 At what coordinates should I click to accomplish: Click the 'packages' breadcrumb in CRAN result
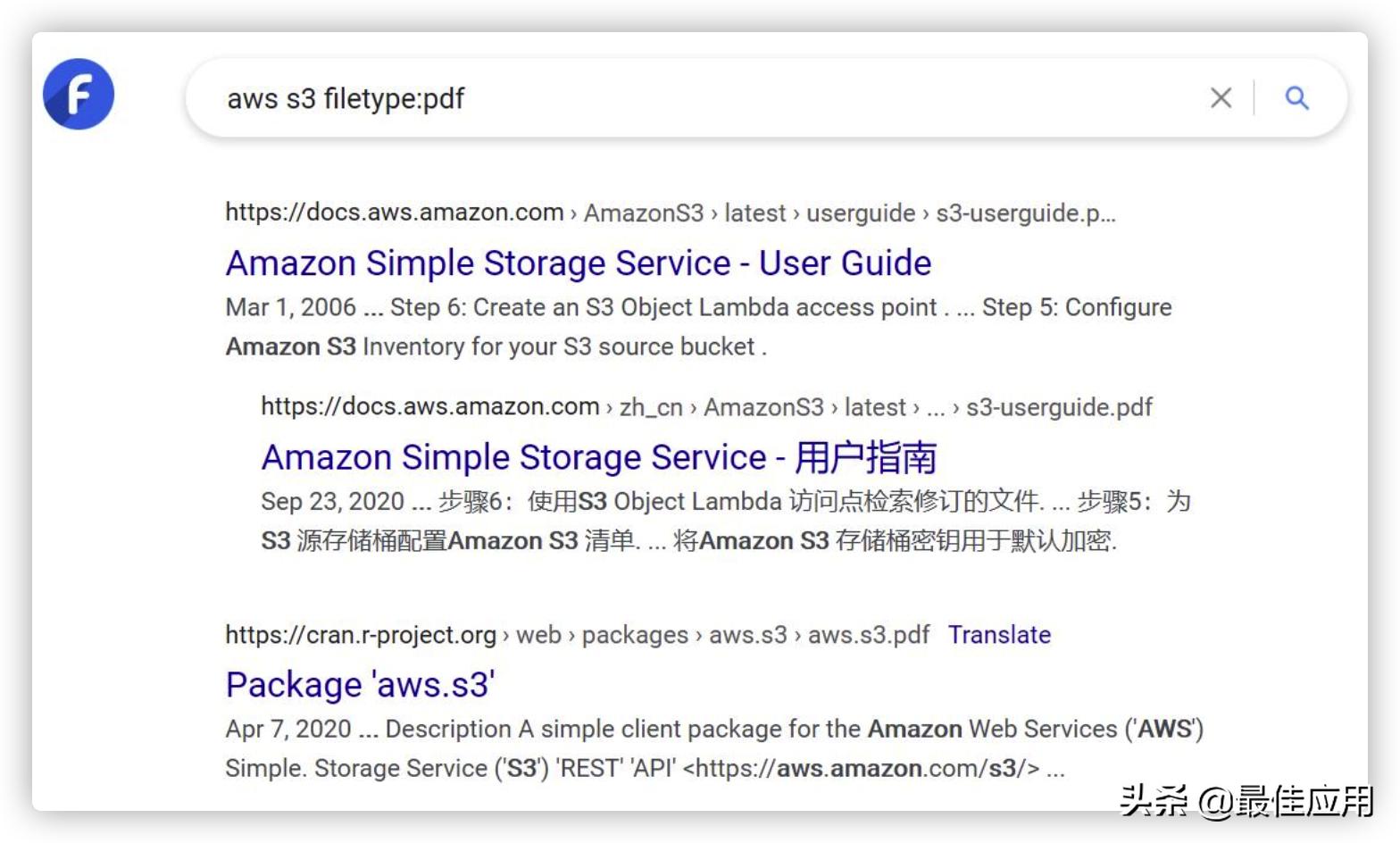634,635
